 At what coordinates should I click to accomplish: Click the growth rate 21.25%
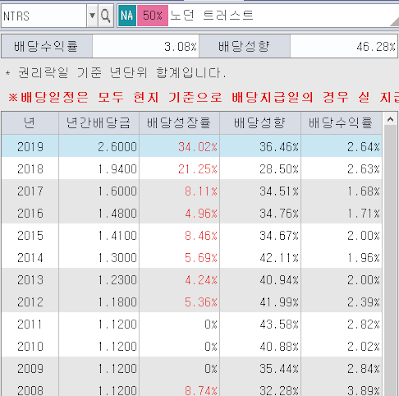(198, 169)
